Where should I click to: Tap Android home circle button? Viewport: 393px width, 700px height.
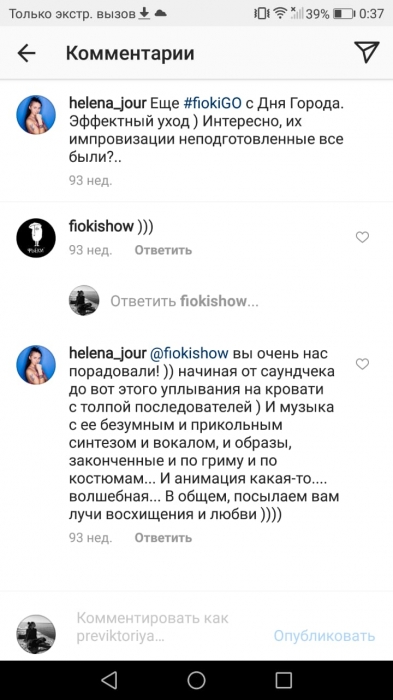pyautogui.click(x=196, y=680)
